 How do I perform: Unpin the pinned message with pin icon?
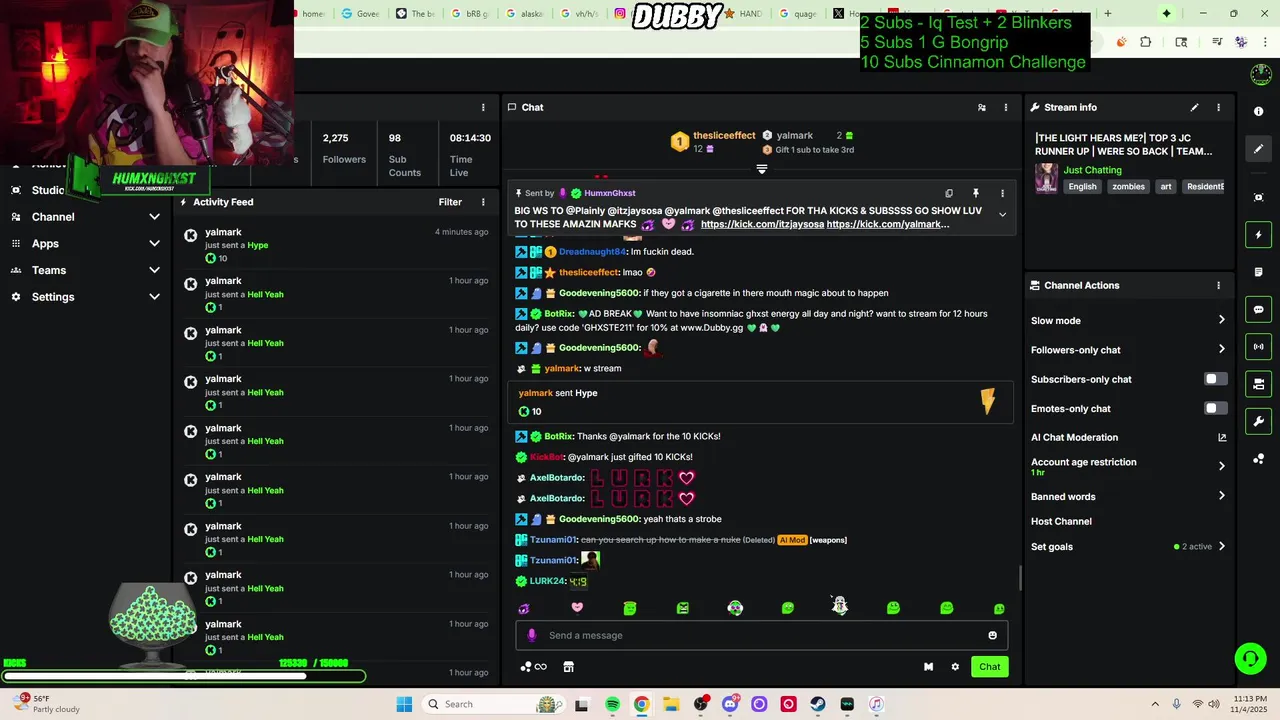[975, 193]
